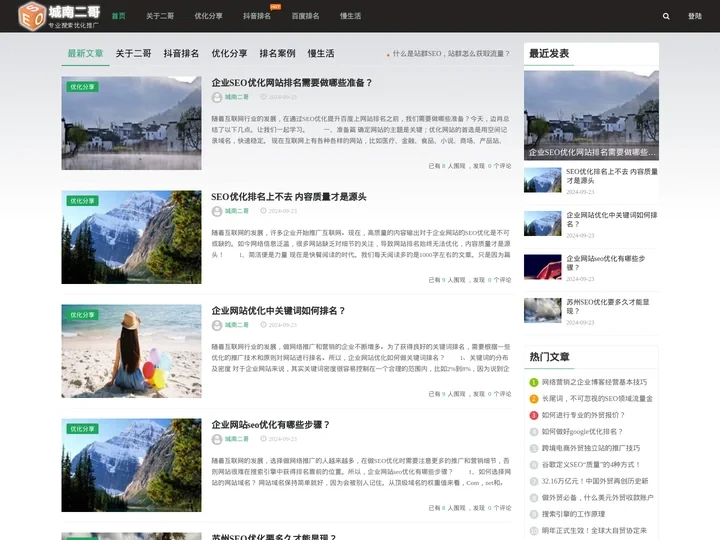Click mountain thumbnail of SEO优化排名上不去 article
The width and height of the screenshot is (720, 540).
131,237
